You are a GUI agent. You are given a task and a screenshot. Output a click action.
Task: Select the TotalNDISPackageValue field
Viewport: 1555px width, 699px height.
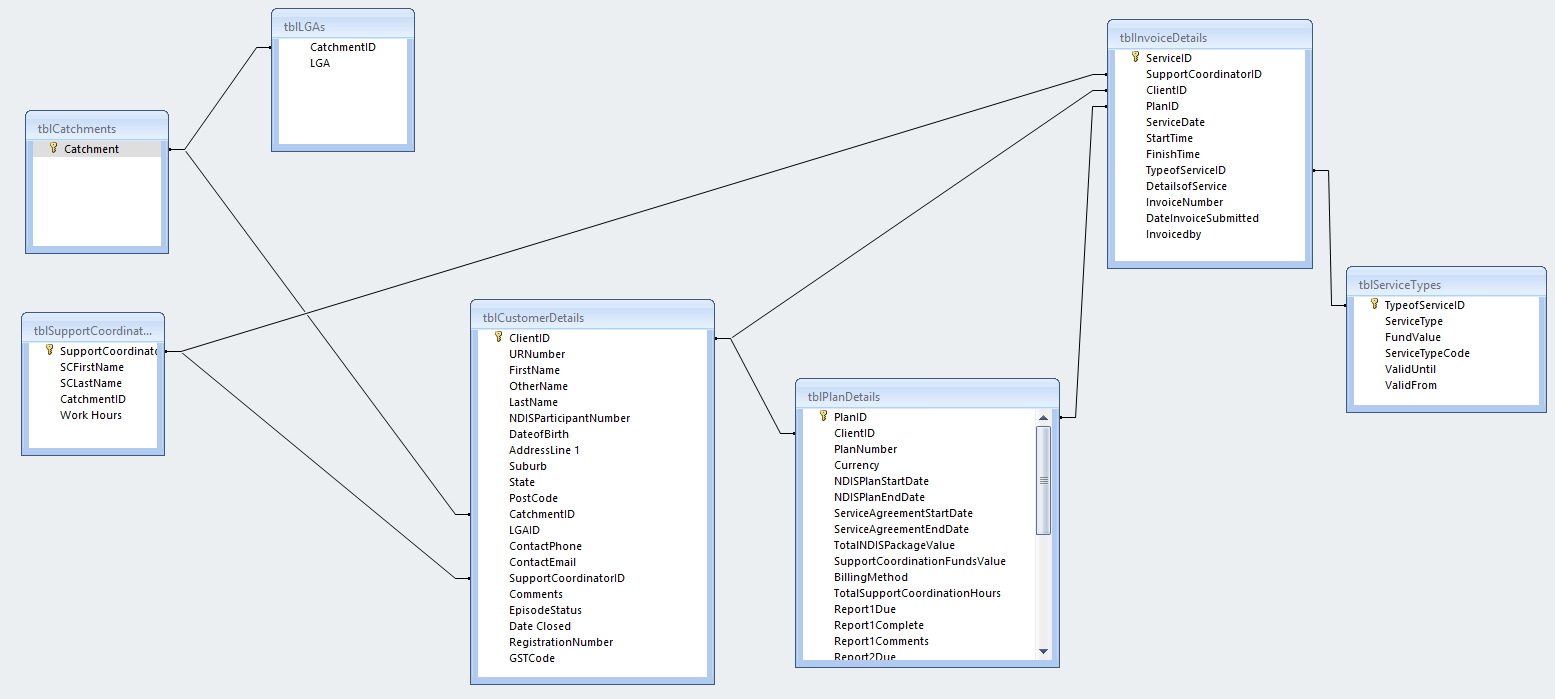pos(894,545)
